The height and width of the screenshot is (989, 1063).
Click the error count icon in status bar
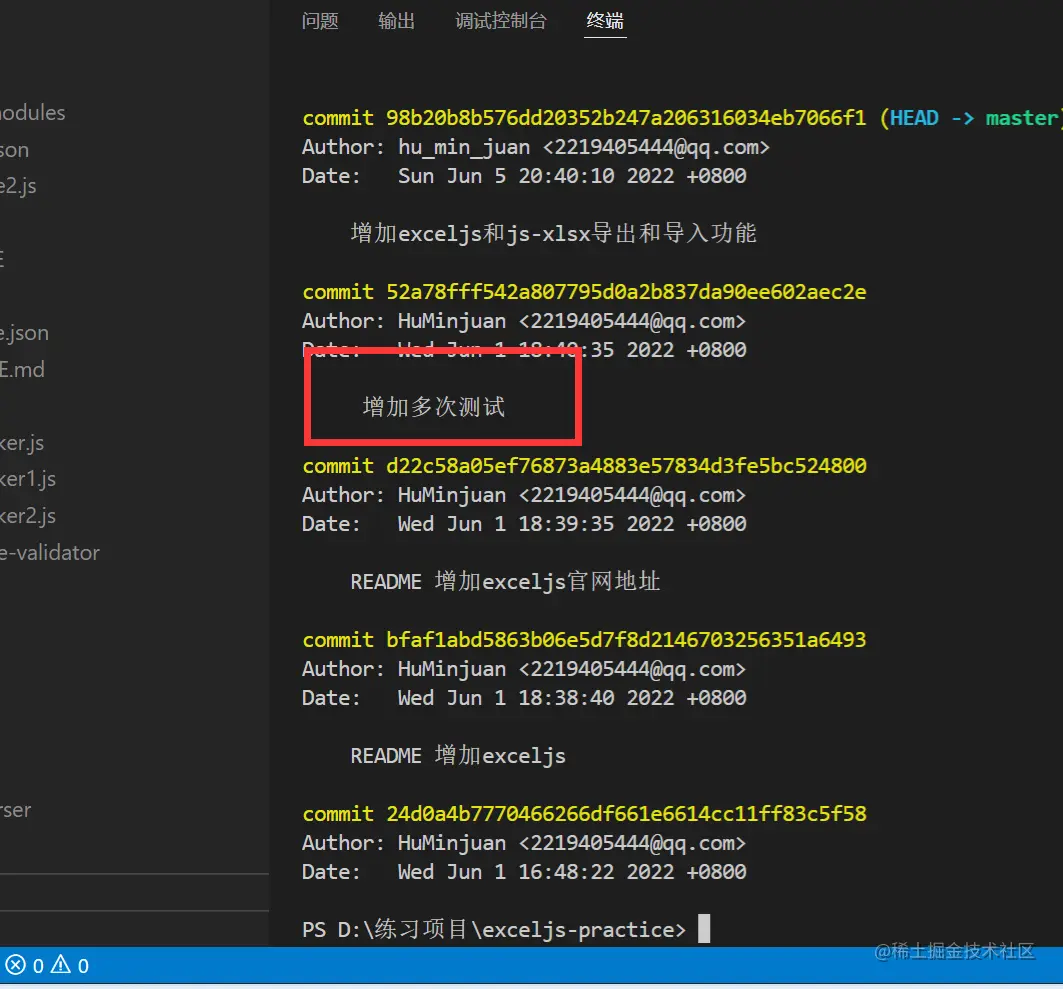[16, 965]
